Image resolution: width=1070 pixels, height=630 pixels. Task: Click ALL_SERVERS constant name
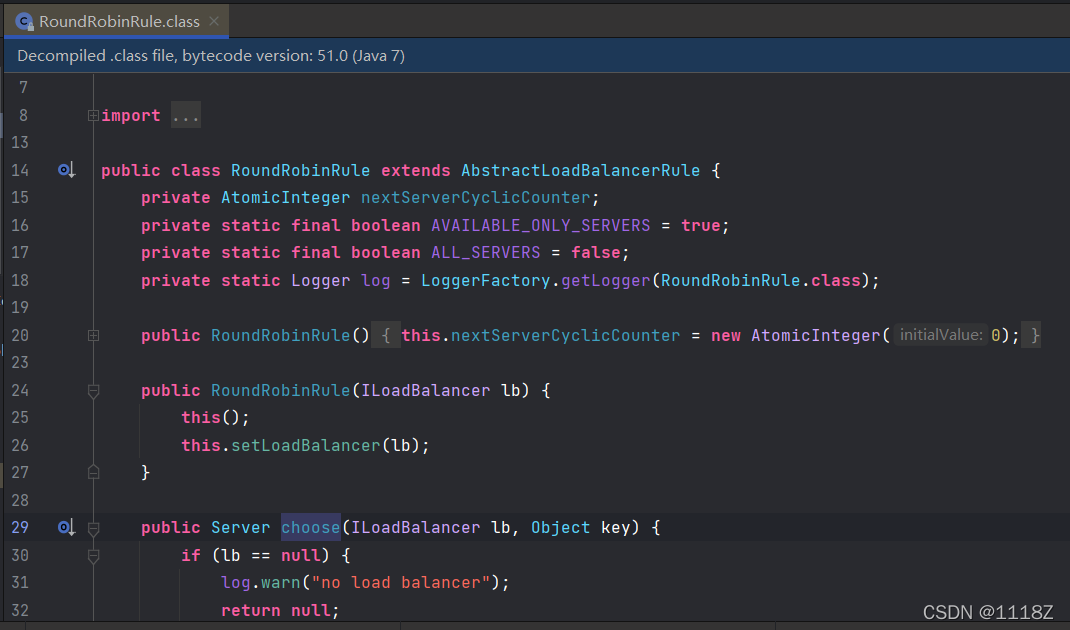(486, 253)
